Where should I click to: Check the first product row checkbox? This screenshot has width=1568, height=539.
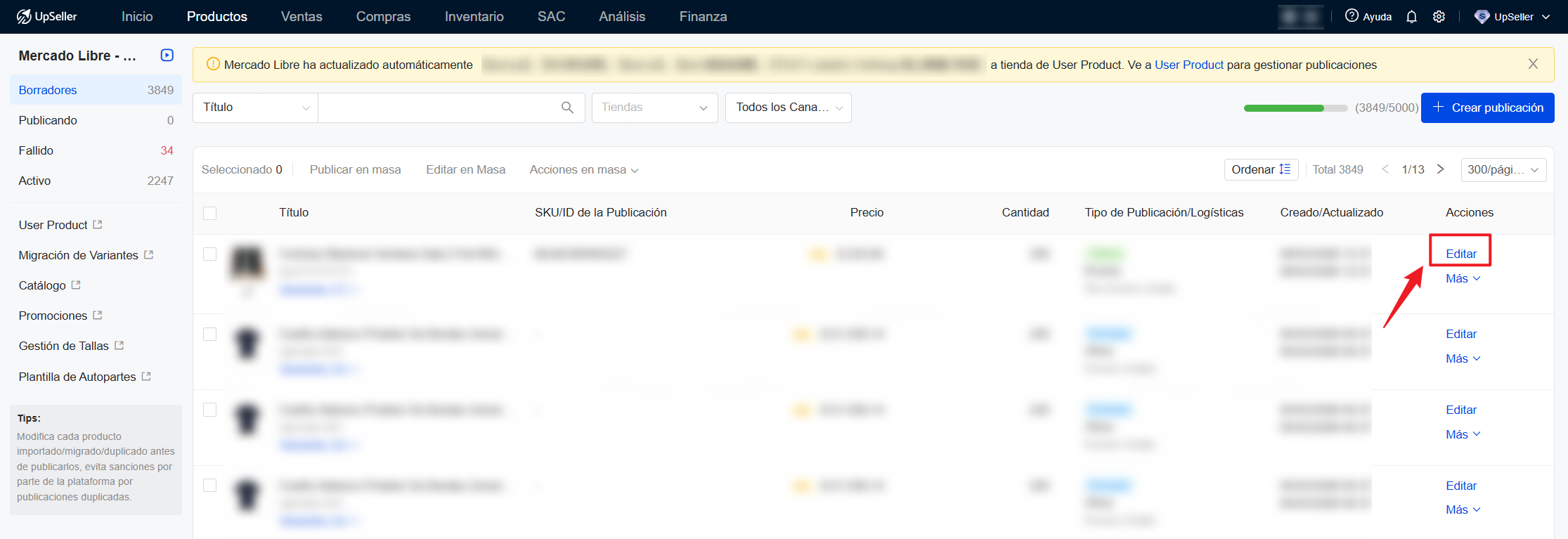pos(209,254)
